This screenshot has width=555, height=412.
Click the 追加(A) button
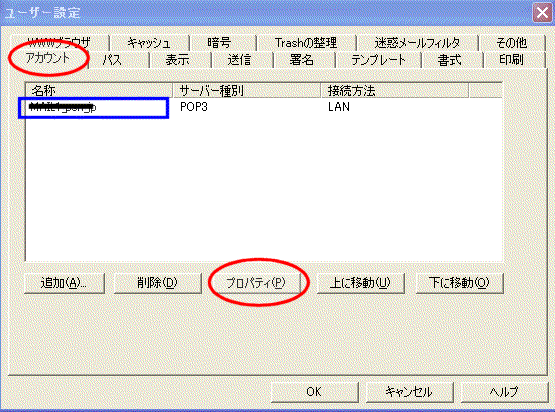pos(64,283)
